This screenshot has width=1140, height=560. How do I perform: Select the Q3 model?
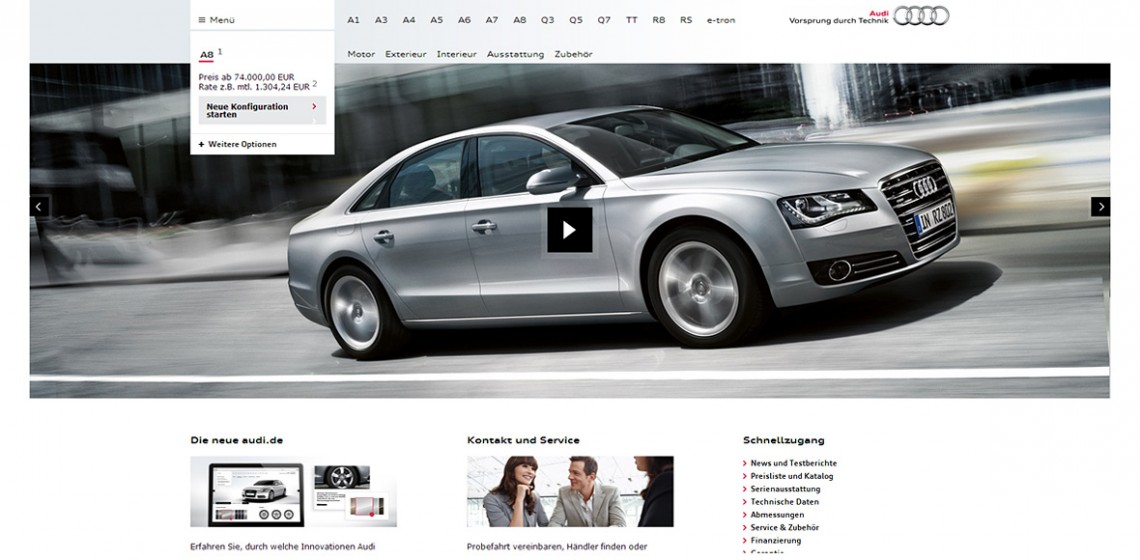(547, 20)
